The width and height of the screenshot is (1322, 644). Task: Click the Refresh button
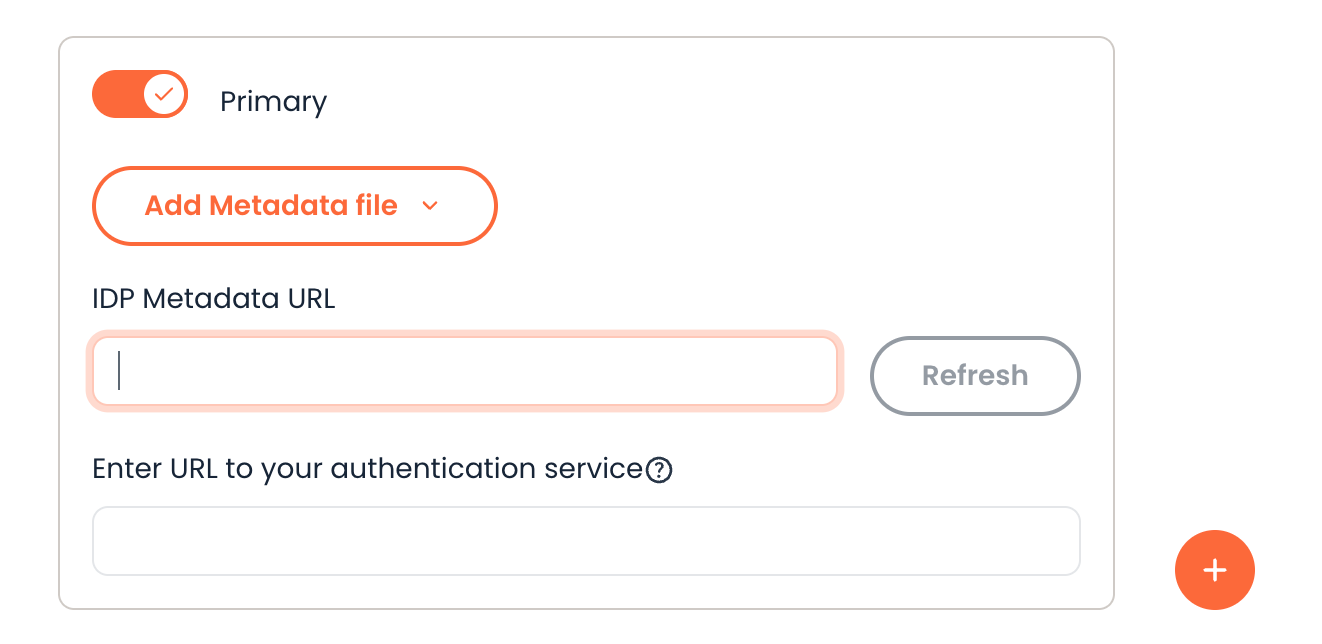tap(975, 376)
